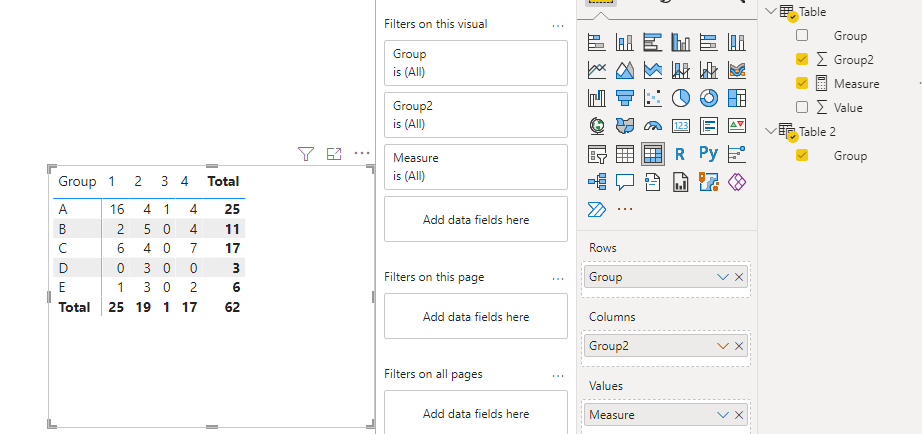Choose the R script visual

point(680,154)
